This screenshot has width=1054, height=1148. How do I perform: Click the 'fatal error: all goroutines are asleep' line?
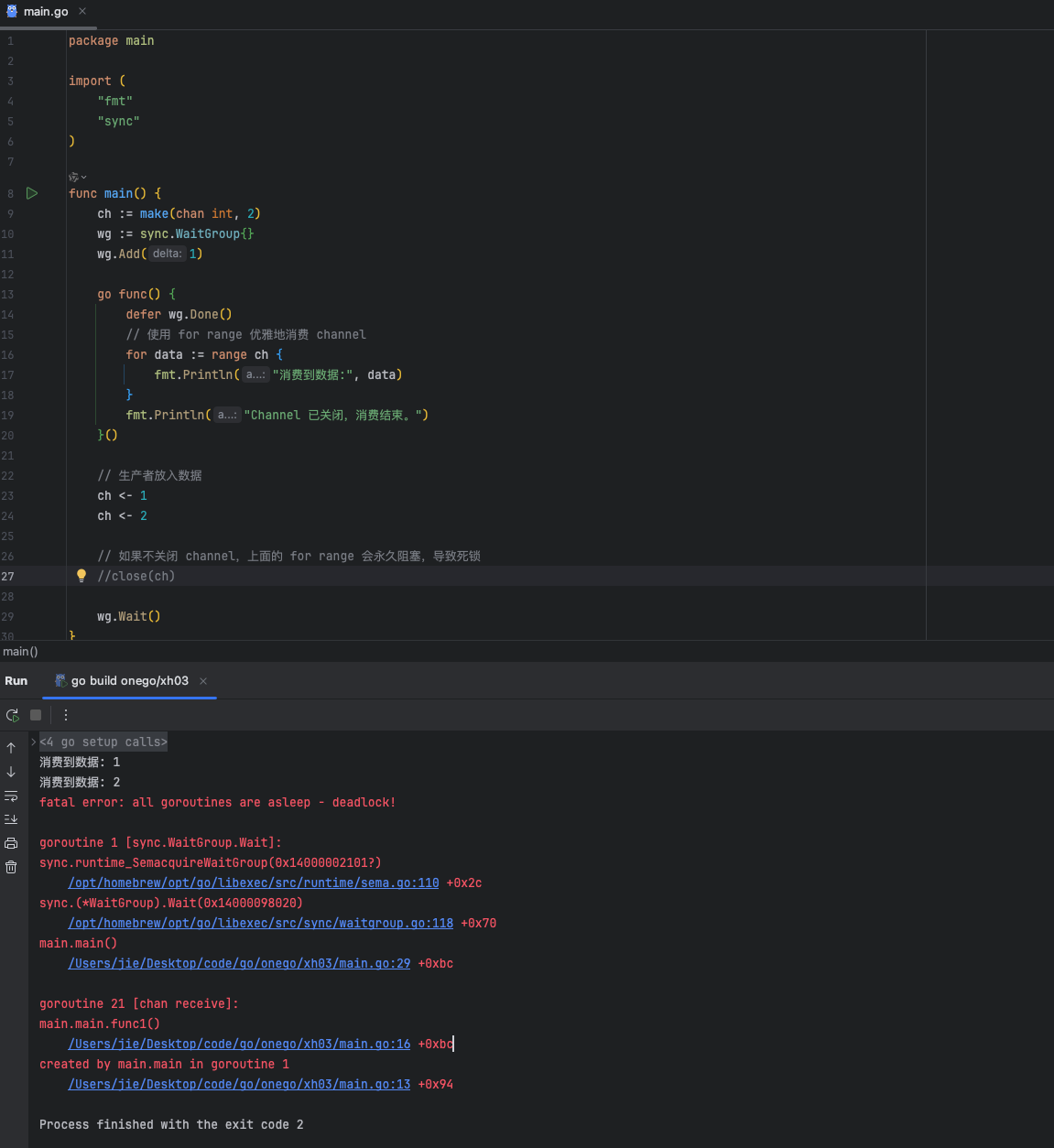tap(218, 803)
